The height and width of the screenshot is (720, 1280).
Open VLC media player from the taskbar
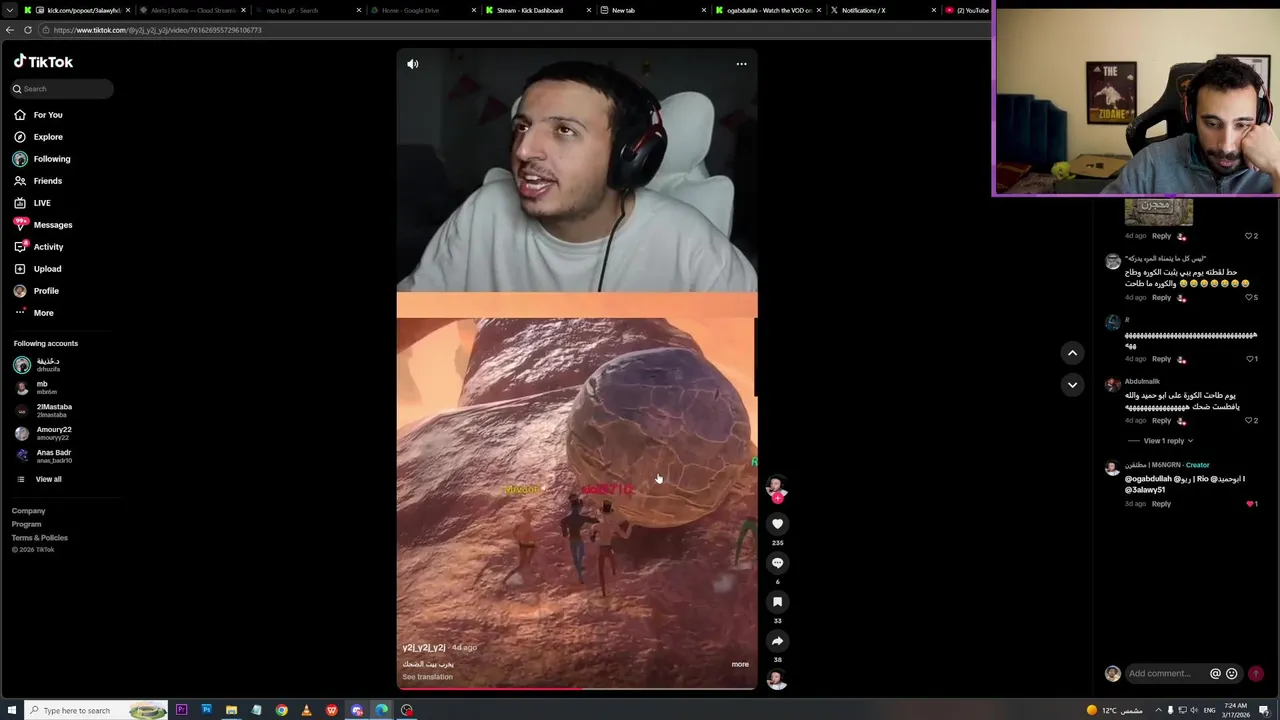click(307, 710)
